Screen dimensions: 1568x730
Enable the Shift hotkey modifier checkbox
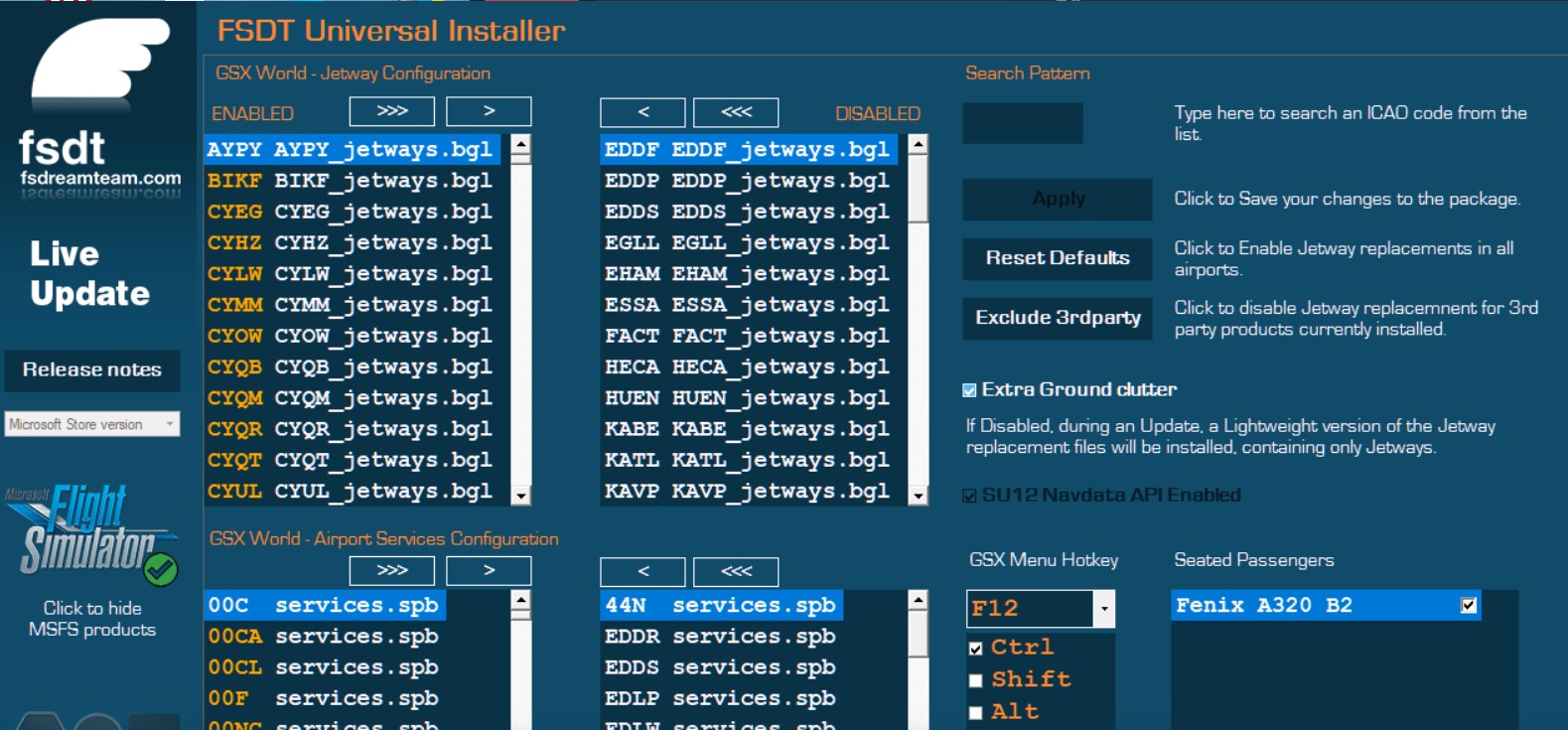pyautogui.click(x=976, y=680)
